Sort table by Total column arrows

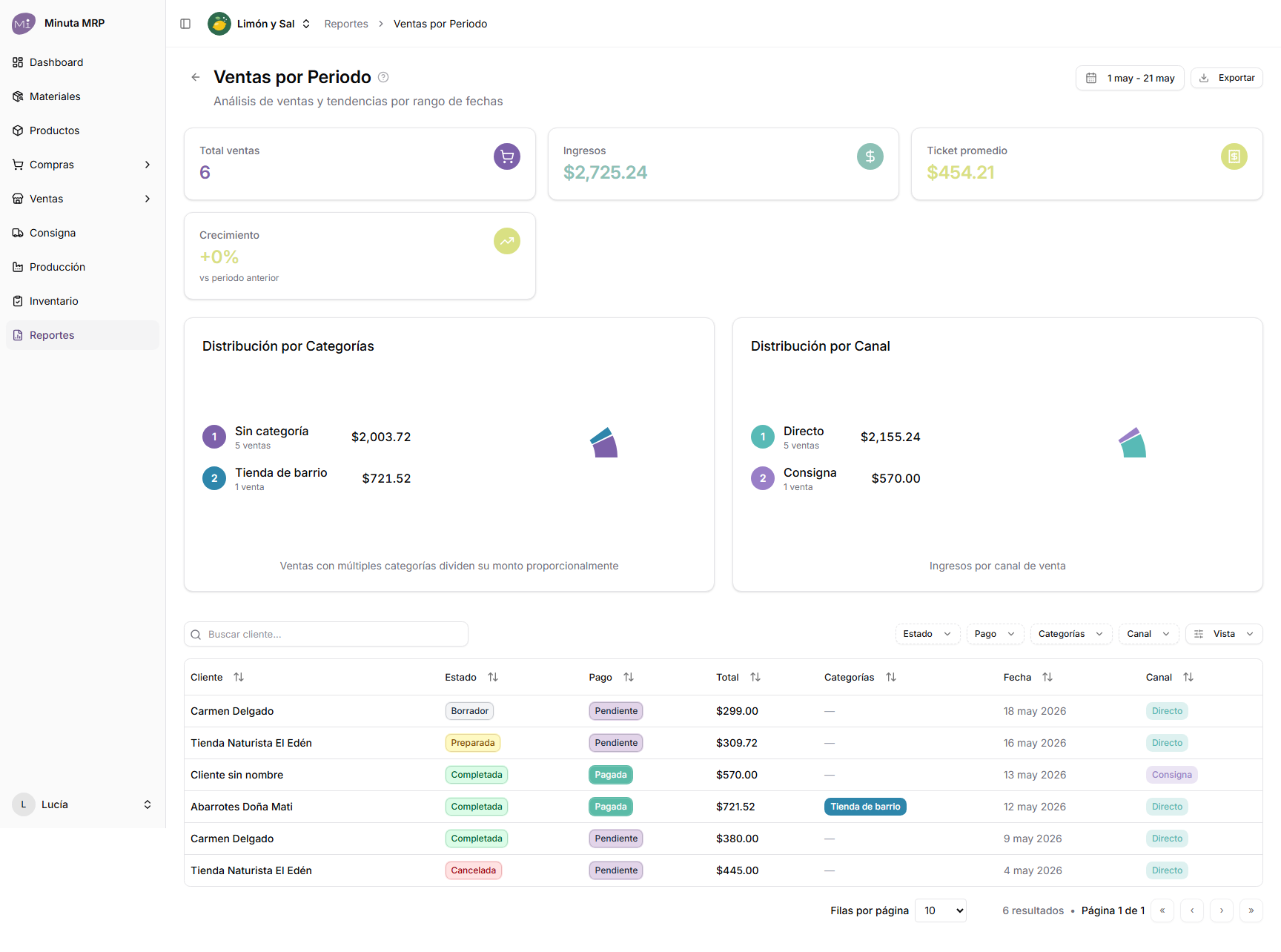pos(755,677)
